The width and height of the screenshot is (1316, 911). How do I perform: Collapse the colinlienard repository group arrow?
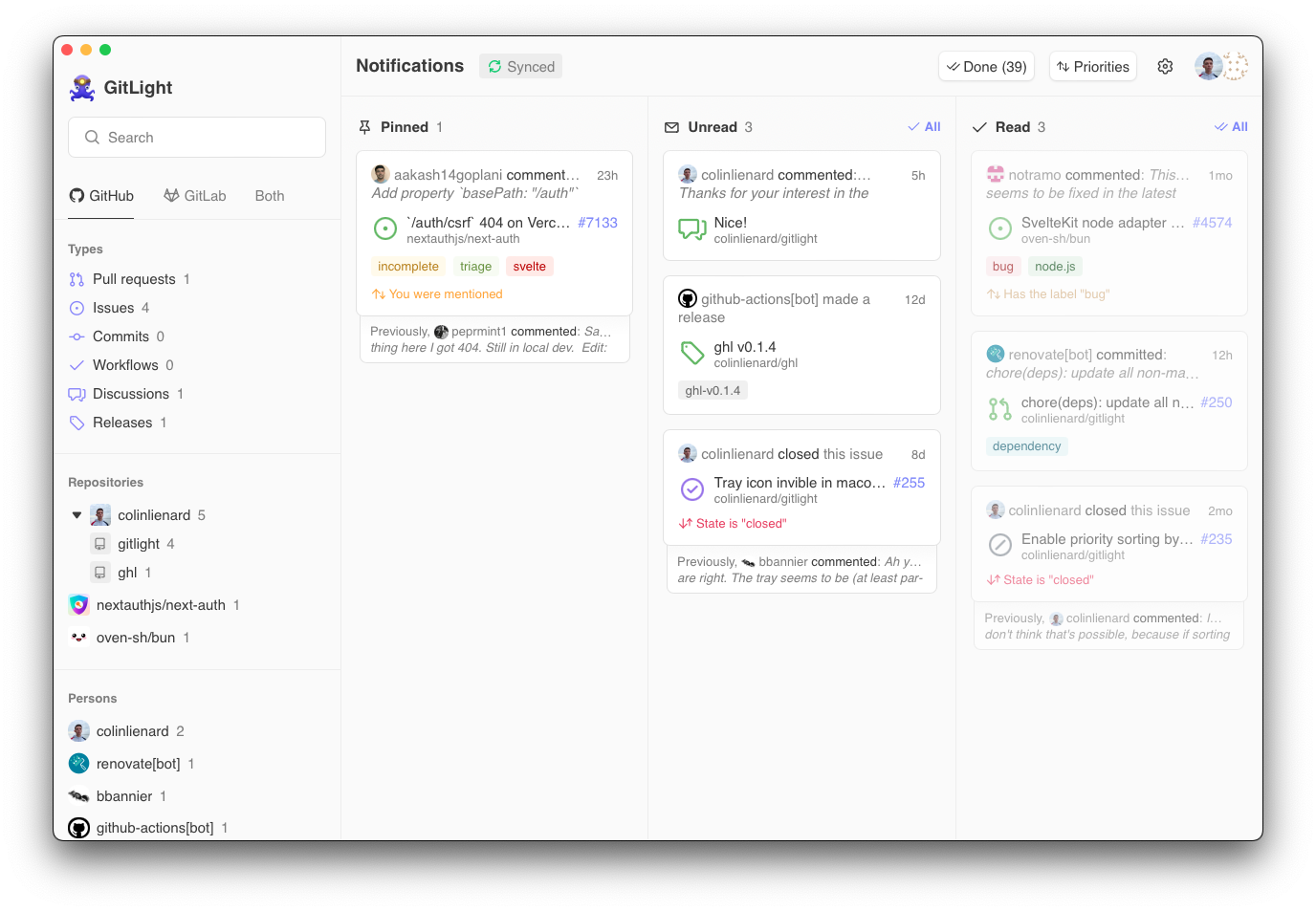[x=77, y=515]
